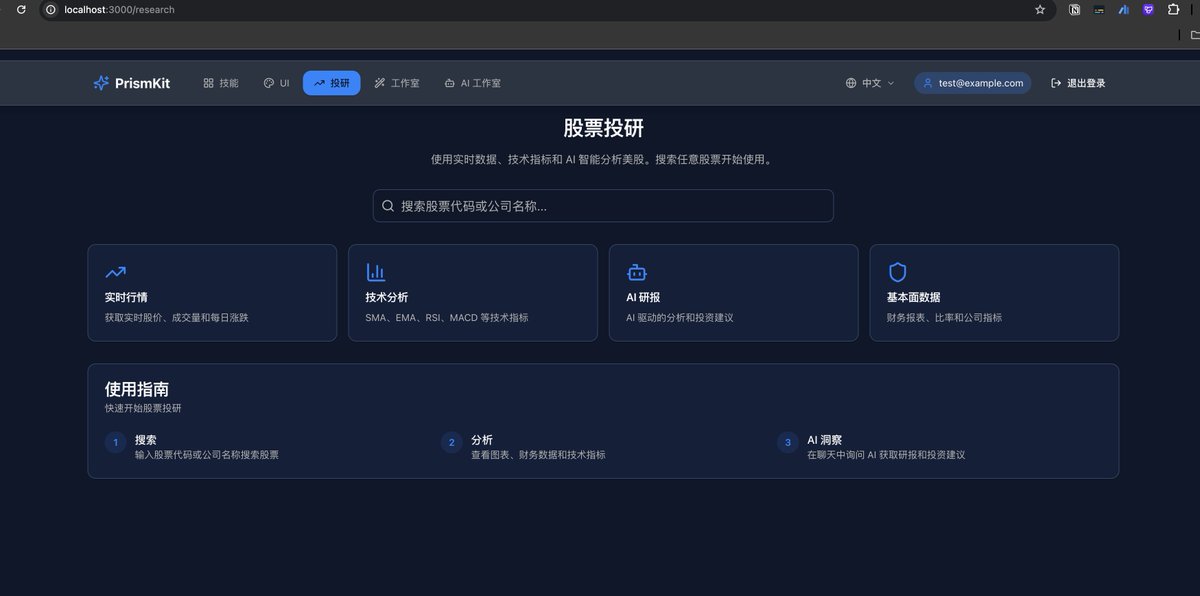Click the page subtitle starting 使用实时数据
Screen dimensions: 1200x596
pyautogui.click(x=603, y=159)
